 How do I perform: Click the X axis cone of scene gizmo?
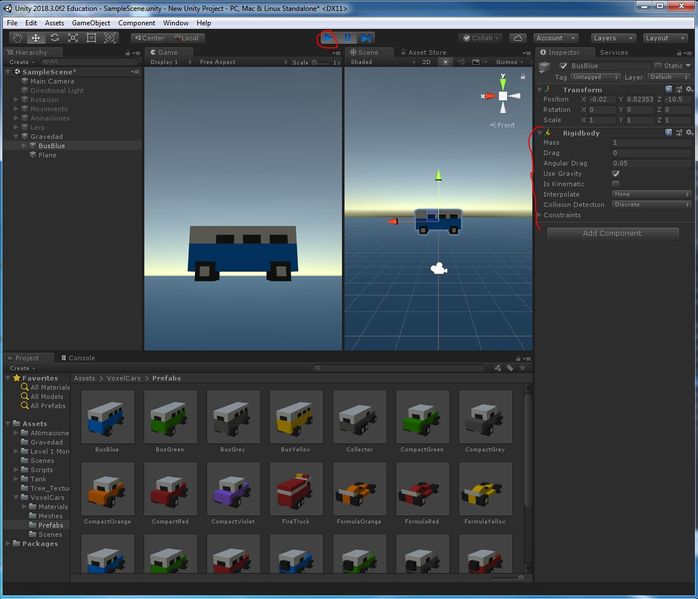click(x=489, y=96)
